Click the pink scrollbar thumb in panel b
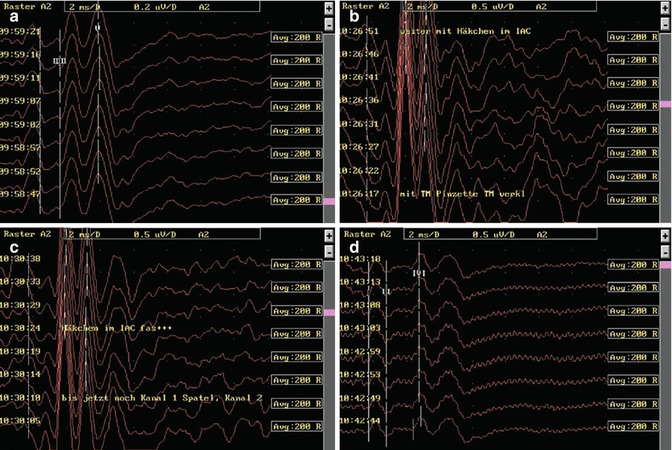This screenshot has width=672, height=450. point(664,104)
